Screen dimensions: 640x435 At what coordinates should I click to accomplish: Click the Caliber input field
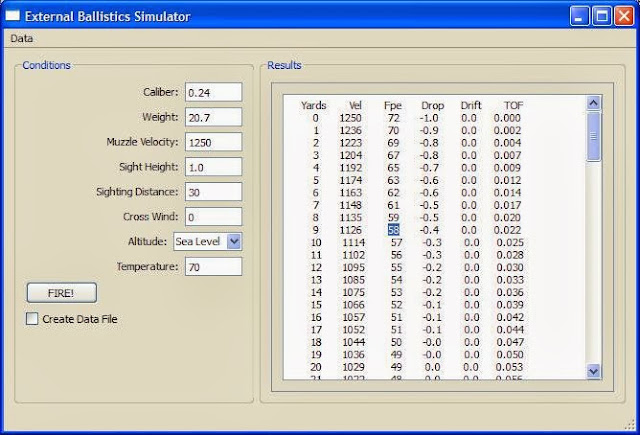(213, 92)
